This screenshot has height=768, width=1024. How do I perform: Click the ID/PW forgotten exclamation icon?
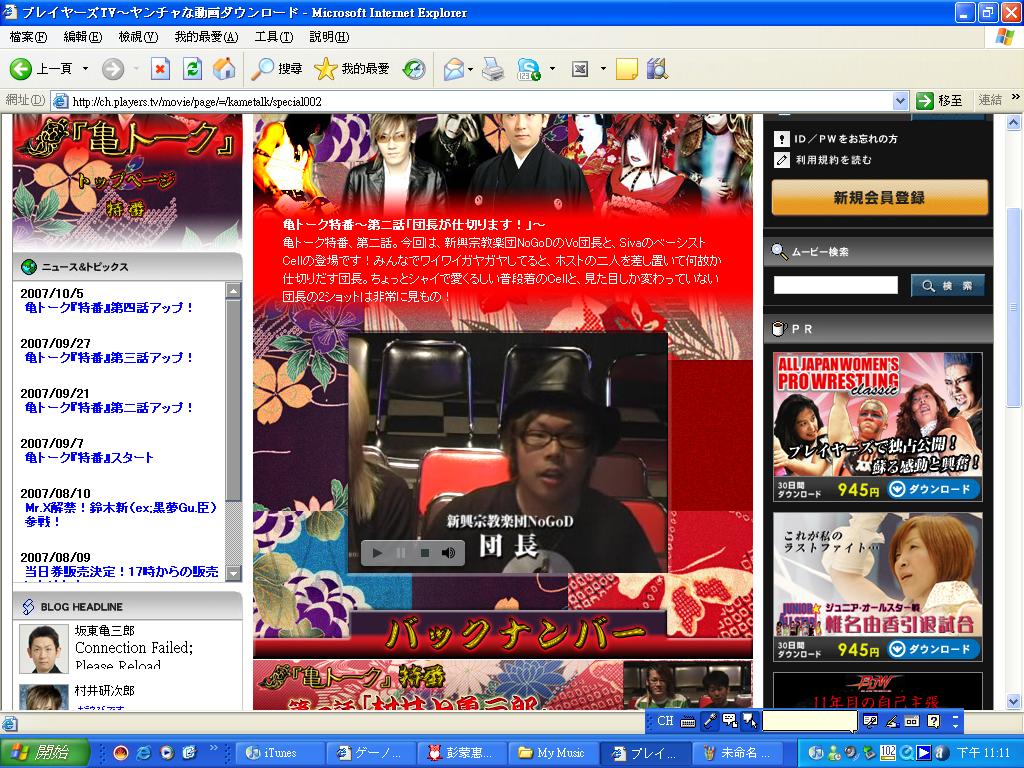tap(782, 138)
